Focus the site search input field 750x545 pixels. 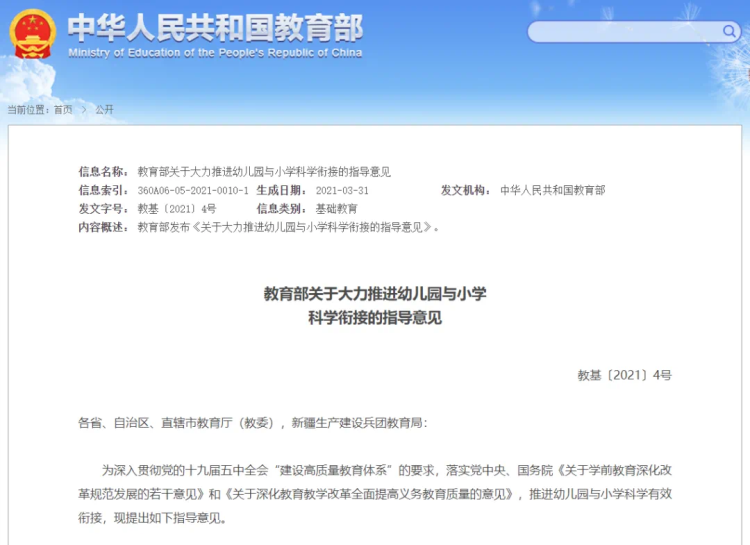click(x=633, y=32)
